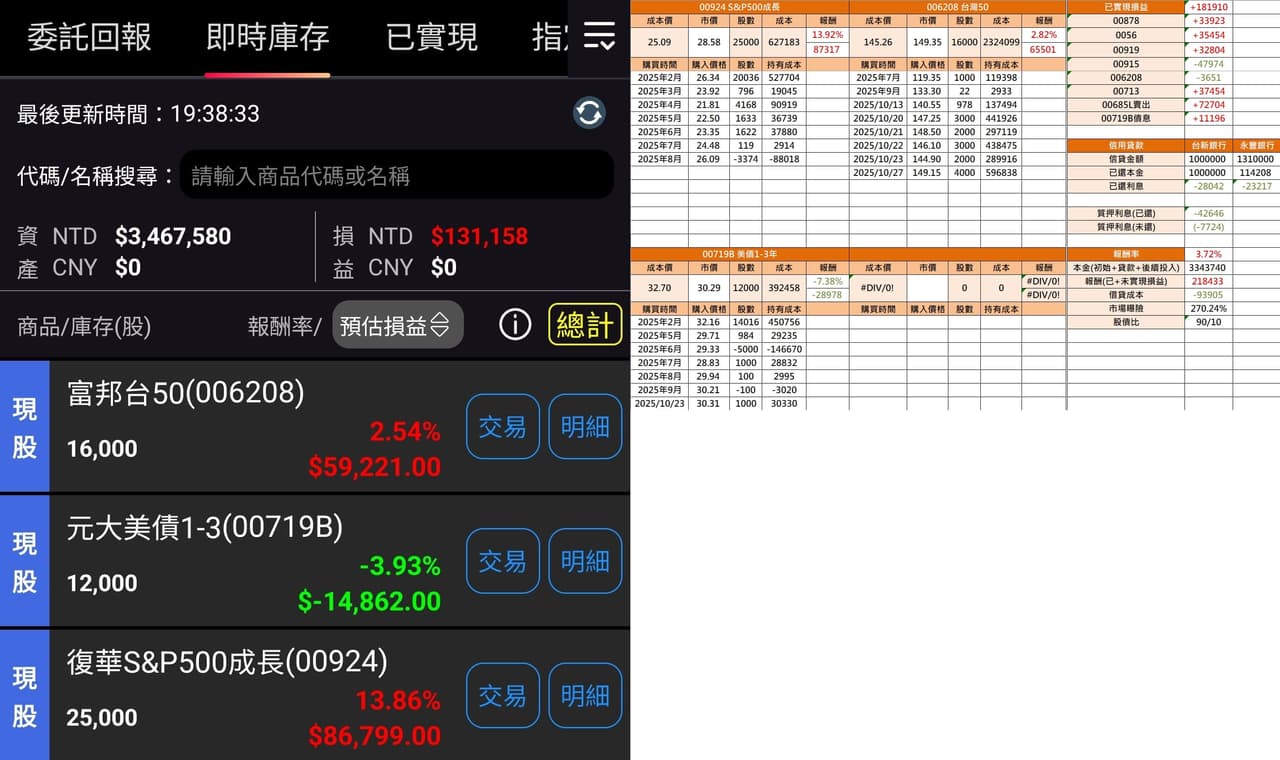Click the -42646 pledge interest cell
The width and height of the screenshot is (1280, 760).
(1209, 213)
